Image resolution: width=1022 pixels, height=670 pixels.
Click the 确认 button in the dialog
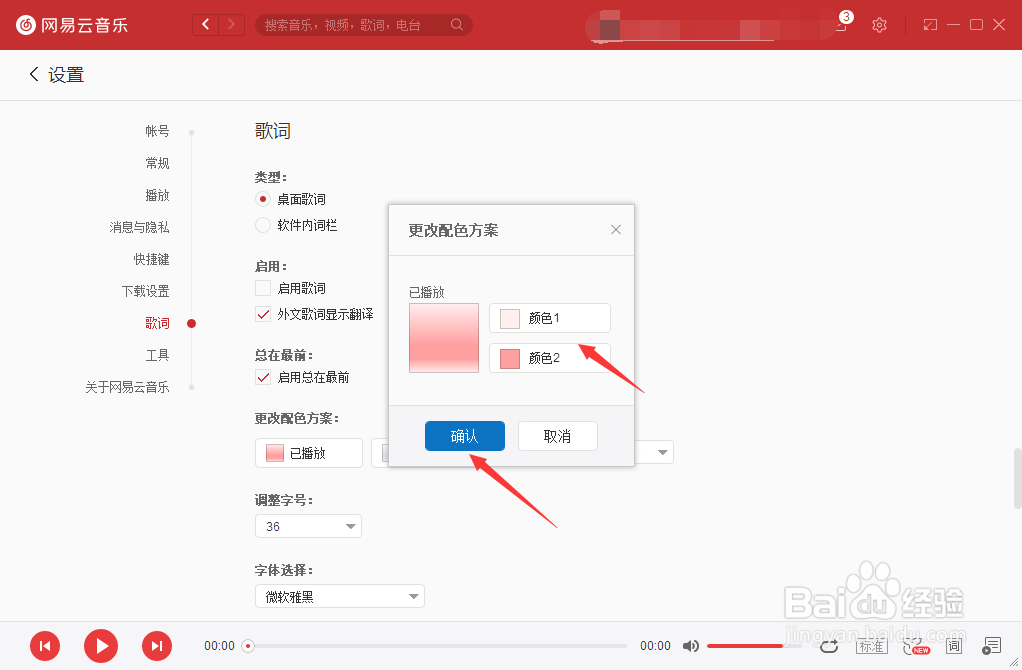click(464, 435)
